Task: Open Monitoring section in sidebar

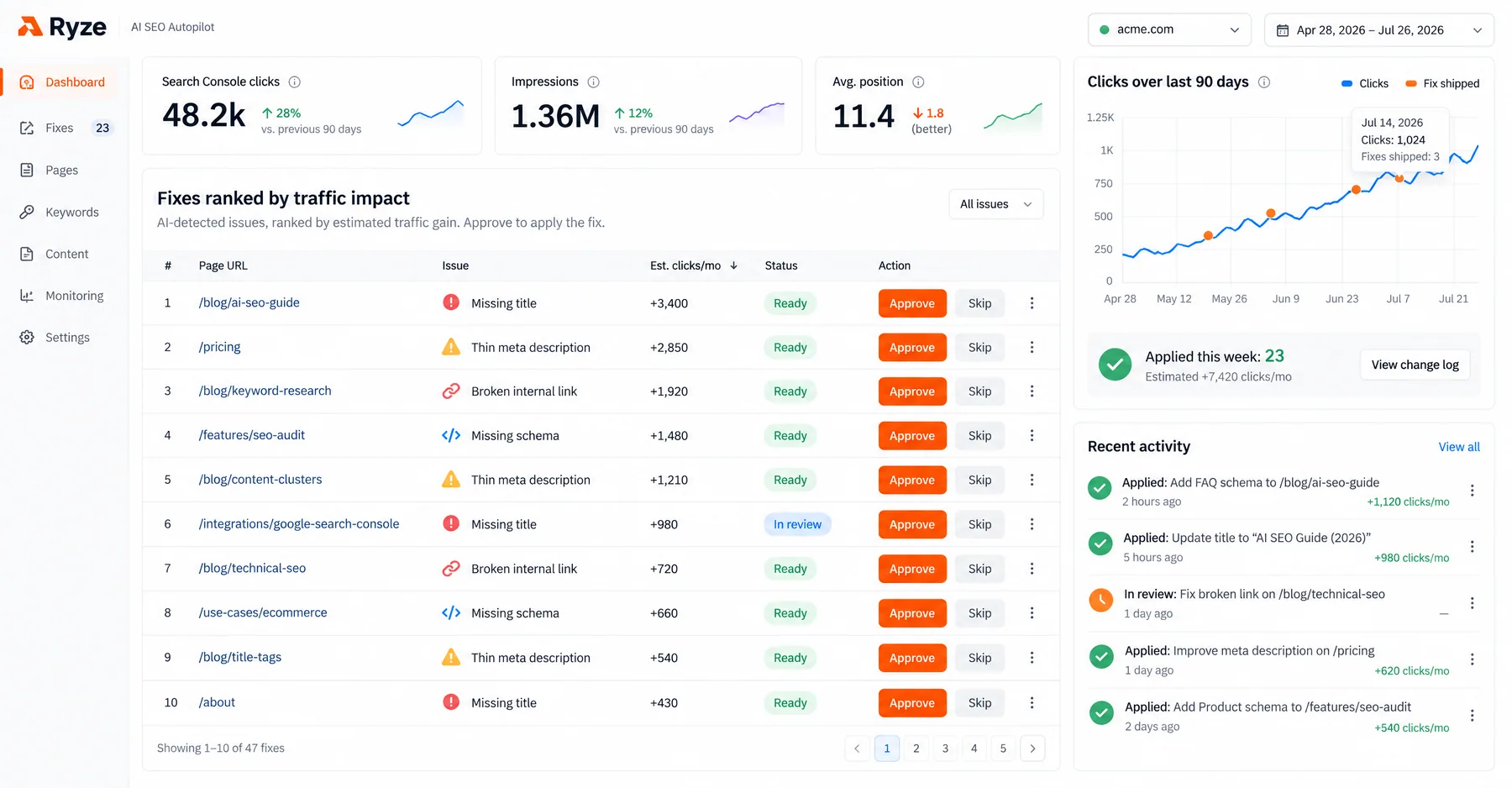Action: (62, 296)
